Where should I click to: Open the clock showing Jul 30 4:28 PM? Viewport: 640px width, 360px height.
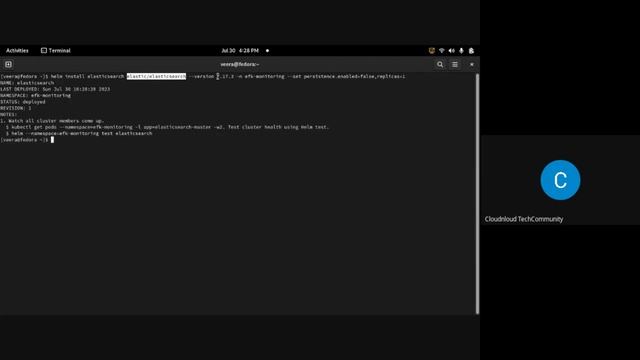click(240, 51)
